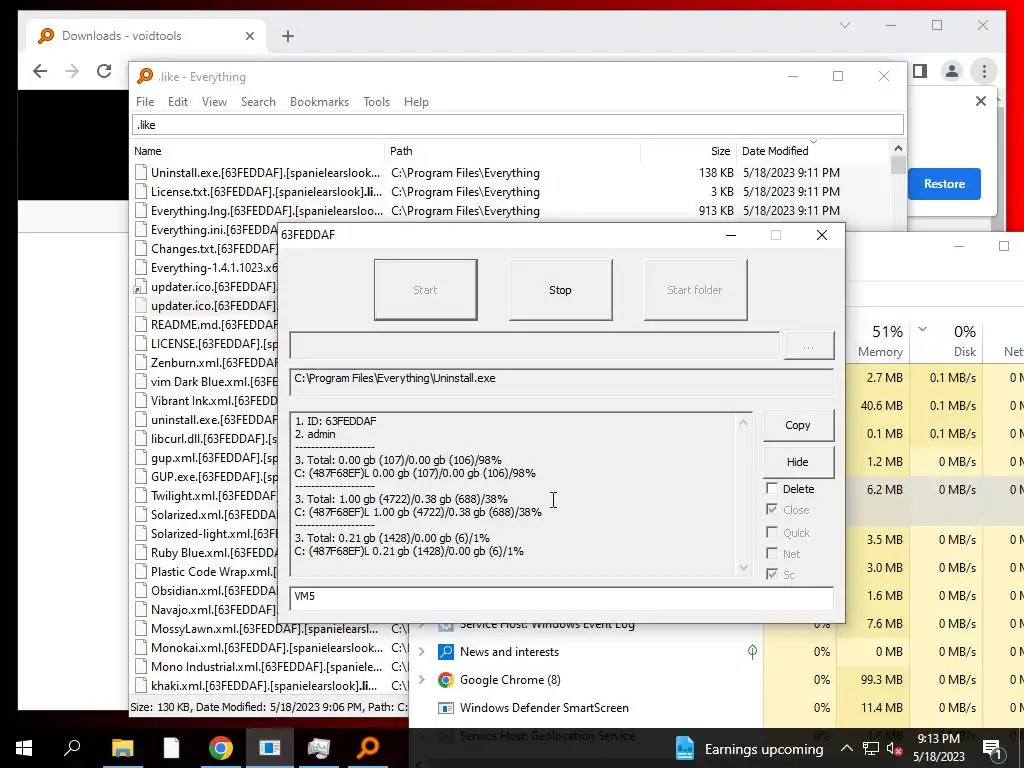
Task: Open the Everything search icon in the taskbar
Action: click(368, 748)
